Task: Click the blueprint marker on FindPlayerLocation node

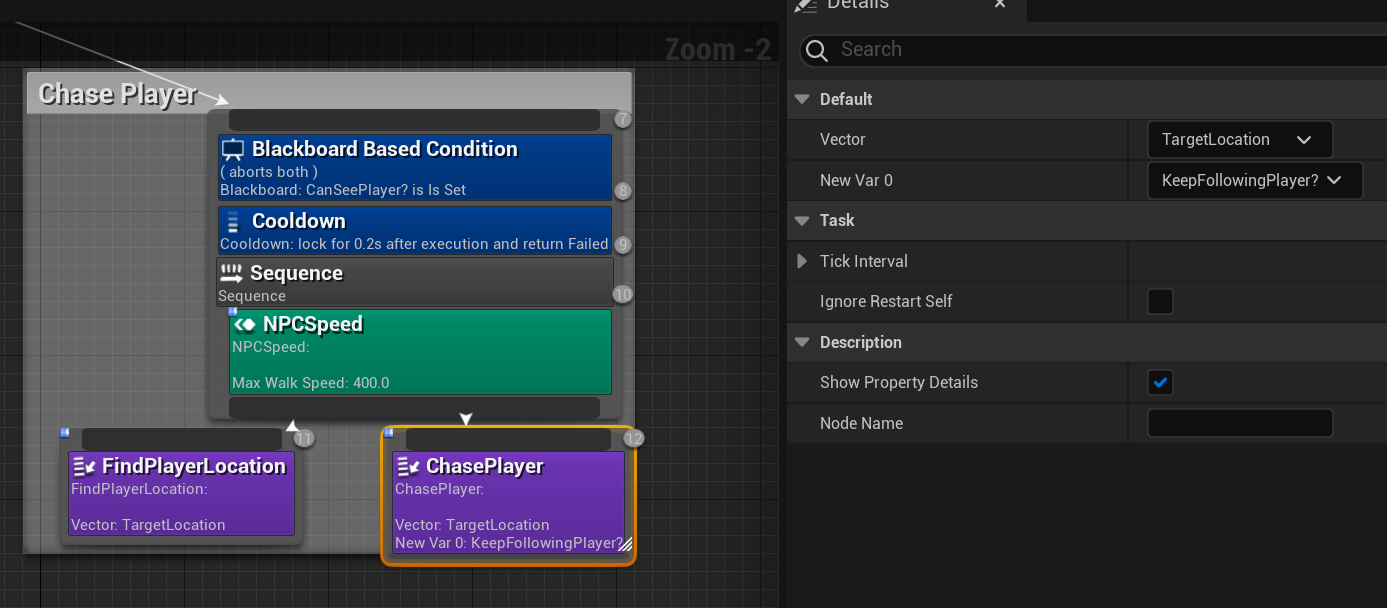Action: pos(65,433)
